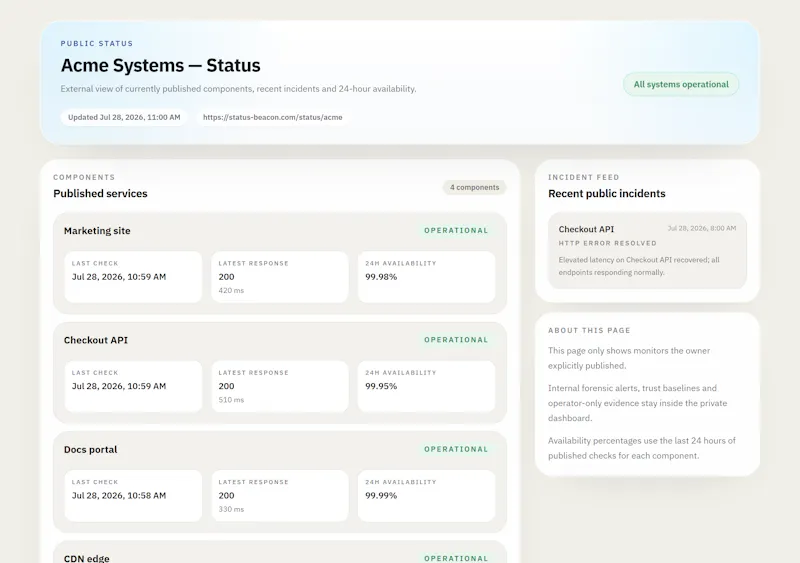Open the Checkout API incident title in feed
Screen dimensions: 800x563
pyautogui.click(x=586, y=229)
